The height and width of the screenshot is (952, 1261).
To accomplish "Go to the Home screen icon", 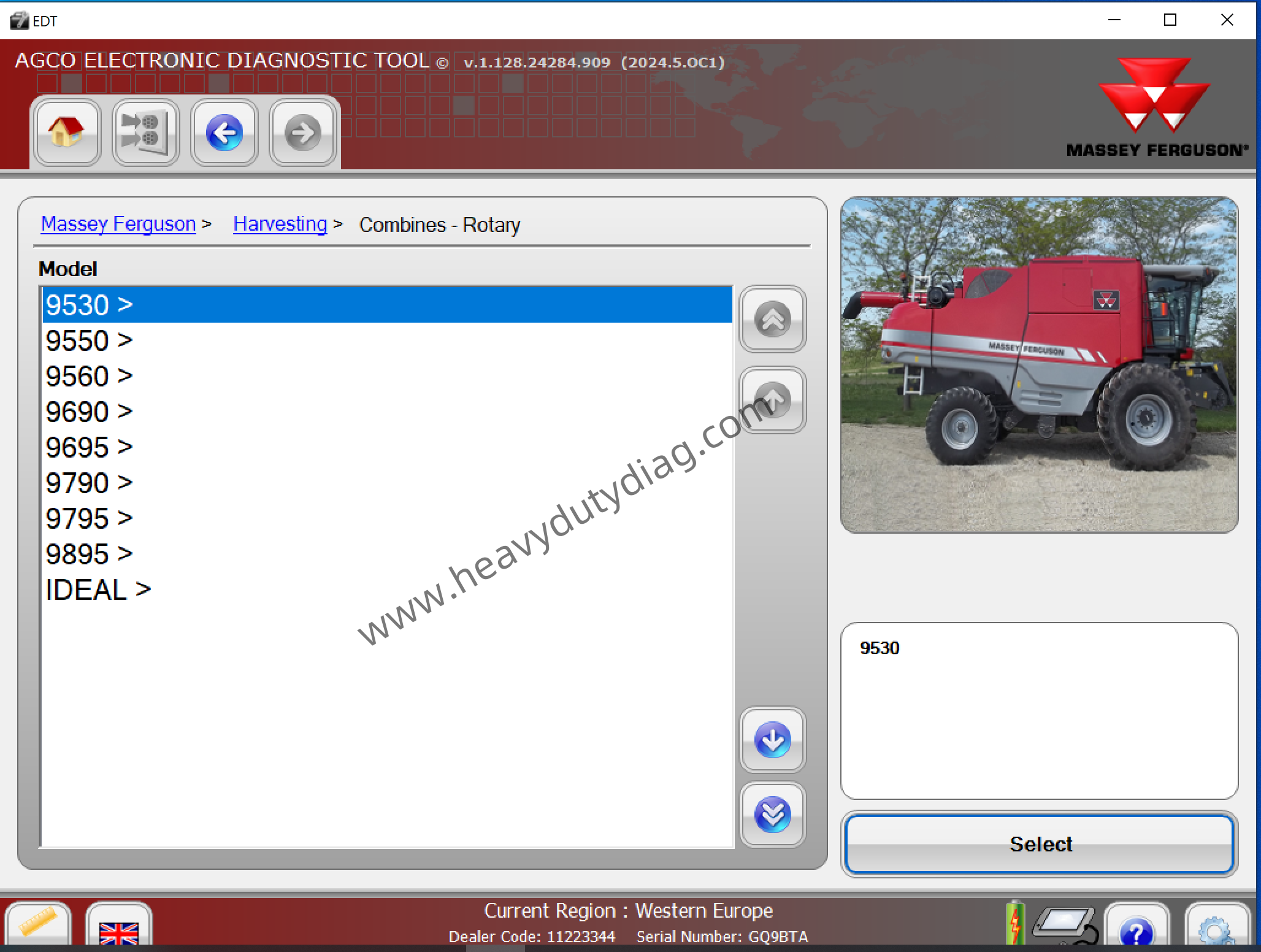I will tap(67, 132).
